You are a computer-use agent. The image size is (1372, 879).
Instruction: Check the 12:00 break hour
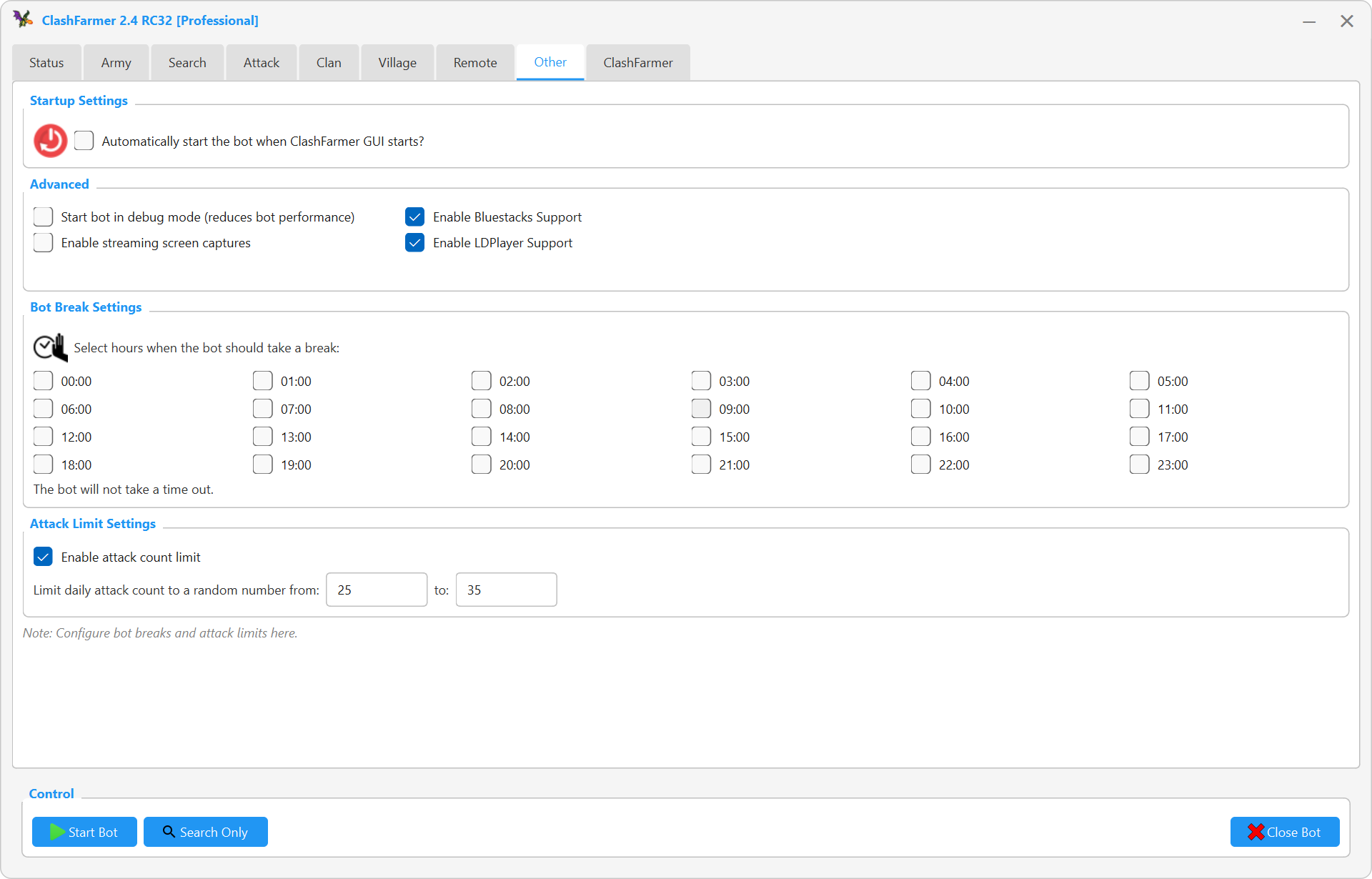point(43,436)
